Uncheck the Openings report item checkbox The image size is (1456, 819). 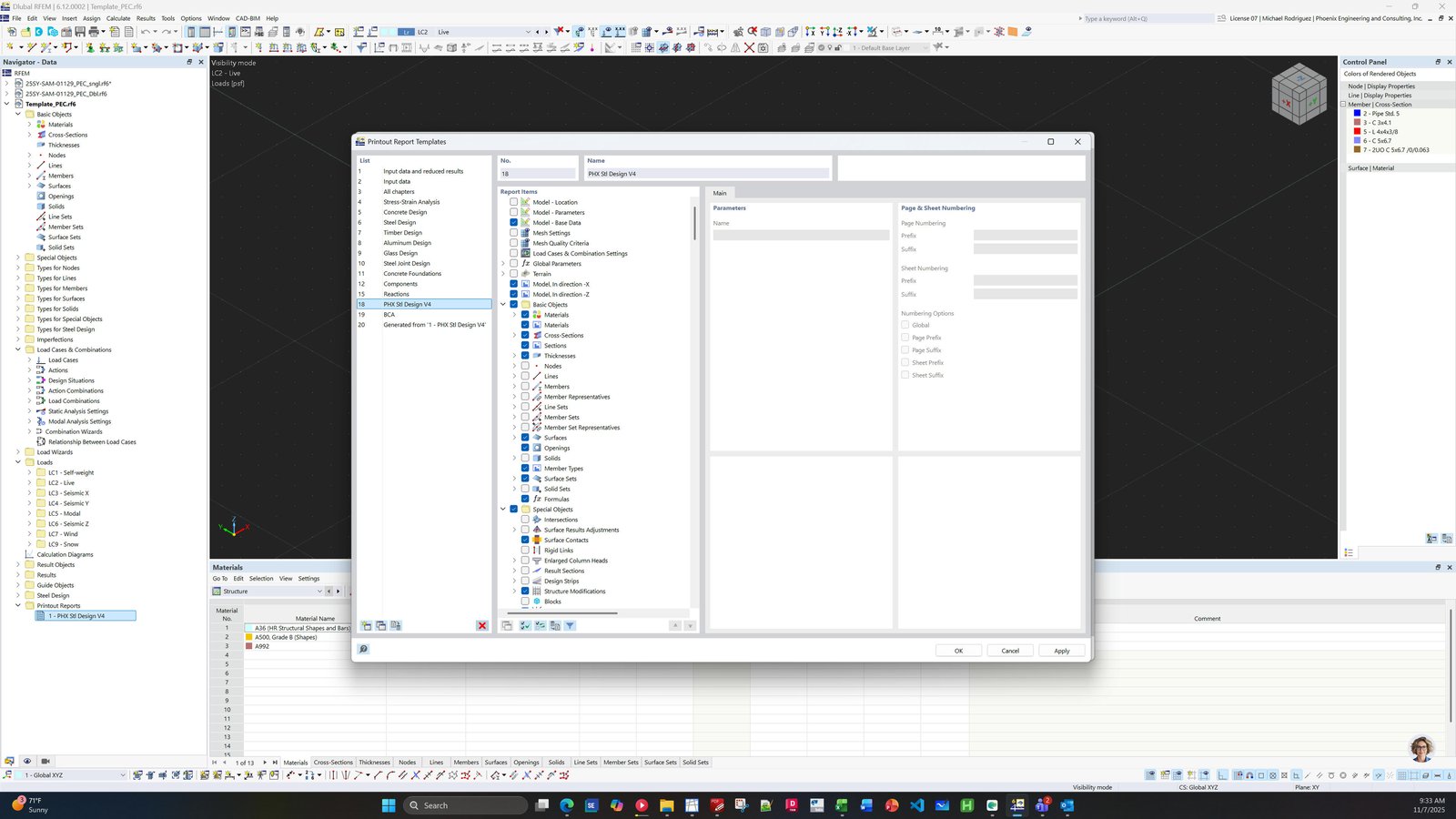[525, 448]
